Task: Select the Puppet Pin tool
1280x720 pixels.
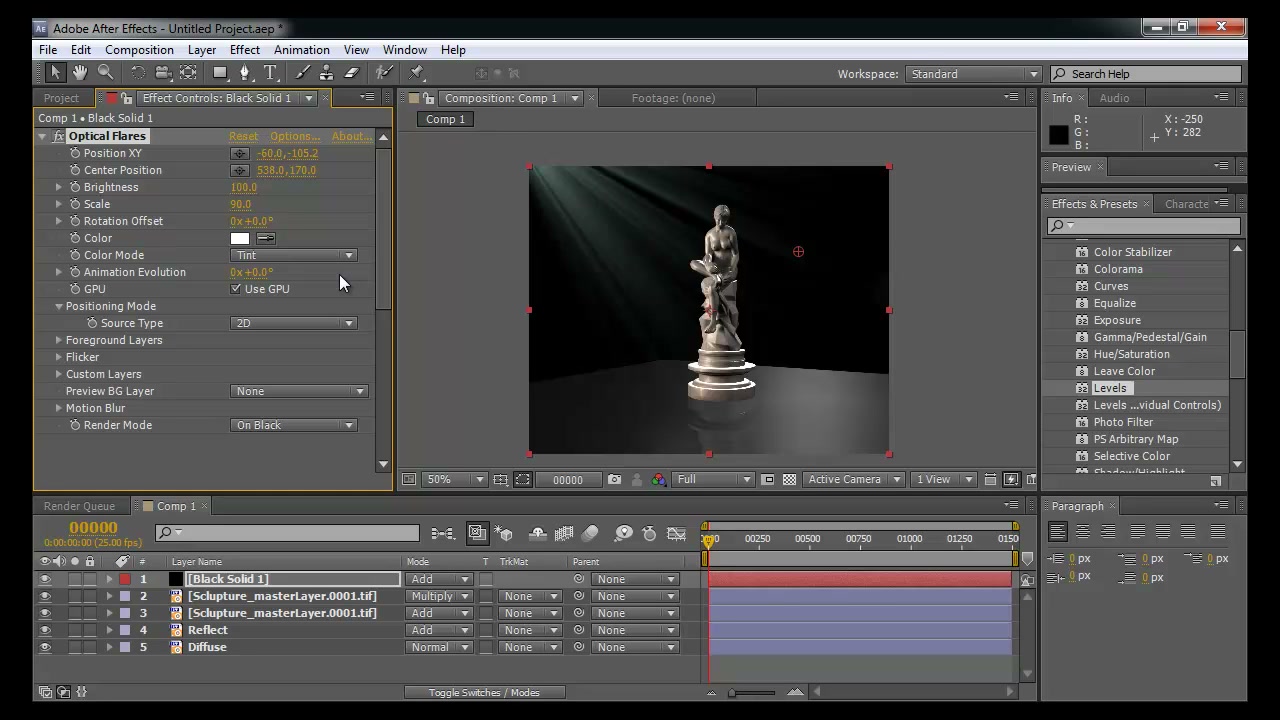Action: pos(417,73)
